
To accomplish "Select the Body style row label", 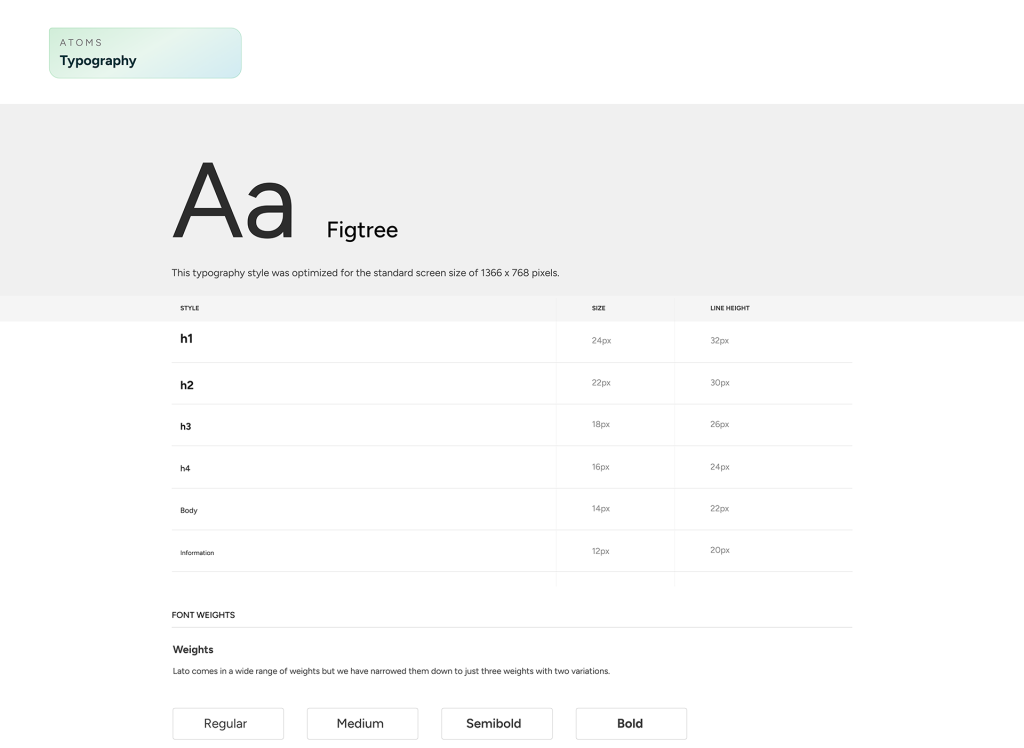I will click(189, 510).
